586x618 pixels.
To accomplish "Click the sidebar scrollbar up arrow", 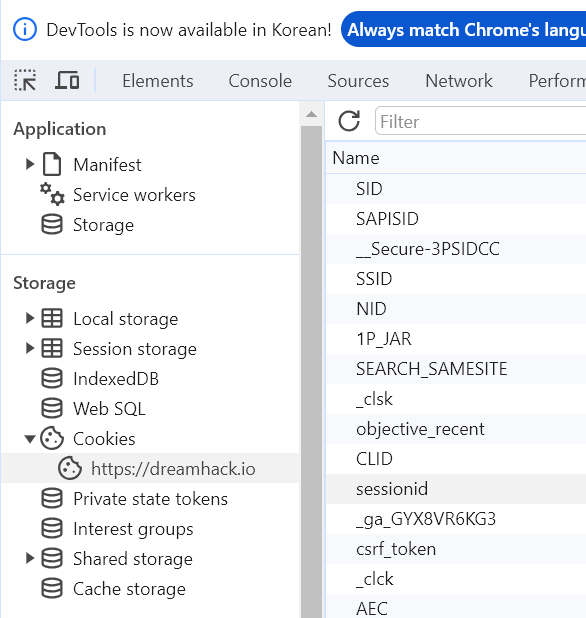I will 311,114.
